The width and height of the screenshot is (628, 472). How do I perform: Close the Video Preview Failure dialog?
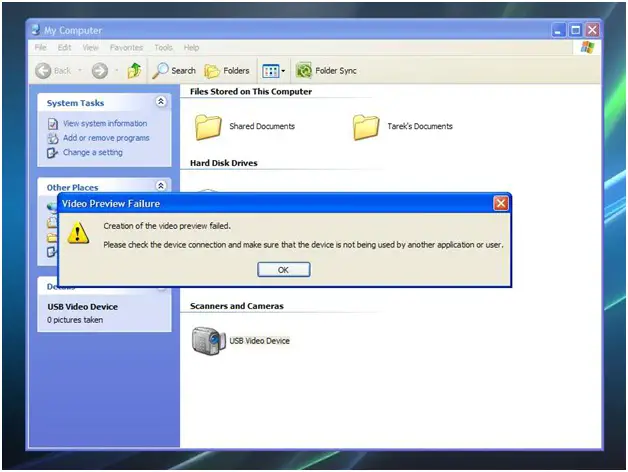[500, 203]
